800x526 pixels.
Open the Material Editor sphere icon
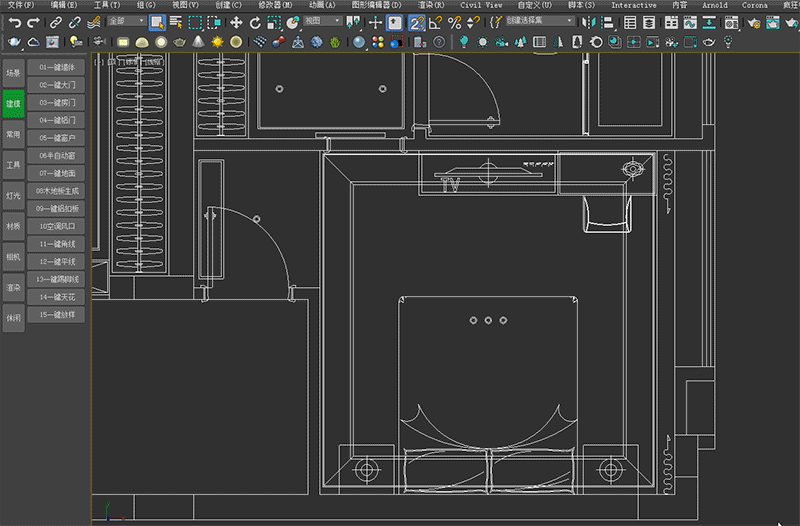coord(359,42)
